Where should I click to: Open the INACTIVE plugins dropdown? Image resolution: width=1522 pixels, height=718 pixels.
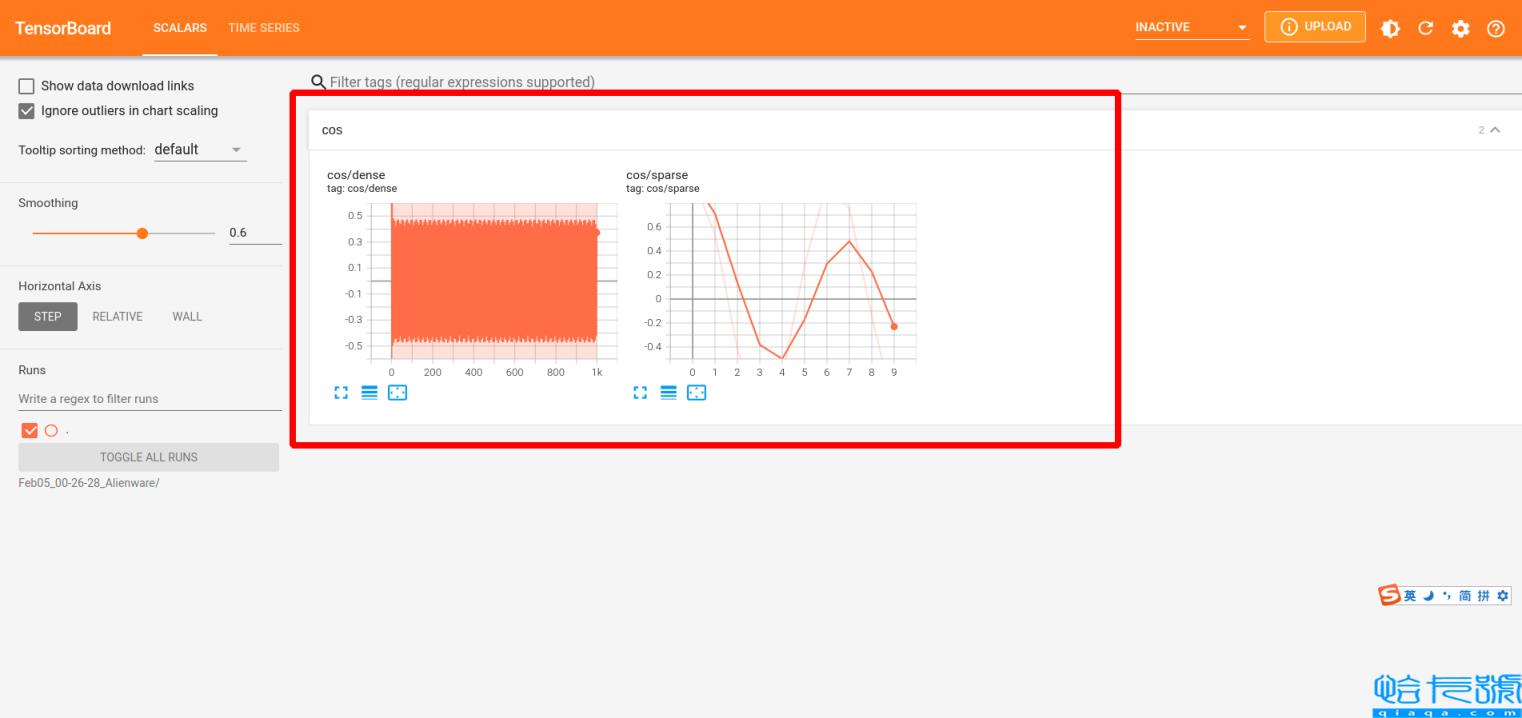[x=1192, y=28]
